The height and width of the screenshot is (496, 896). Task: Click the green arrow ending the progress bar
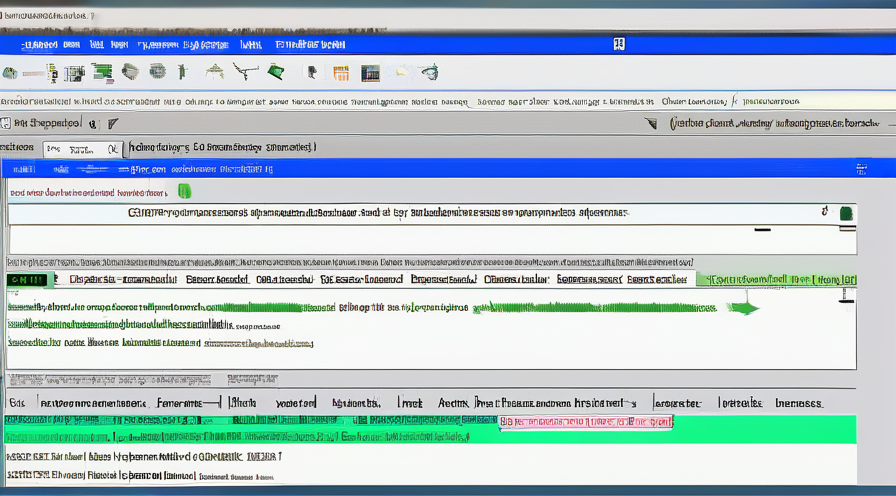coord(747,309)
